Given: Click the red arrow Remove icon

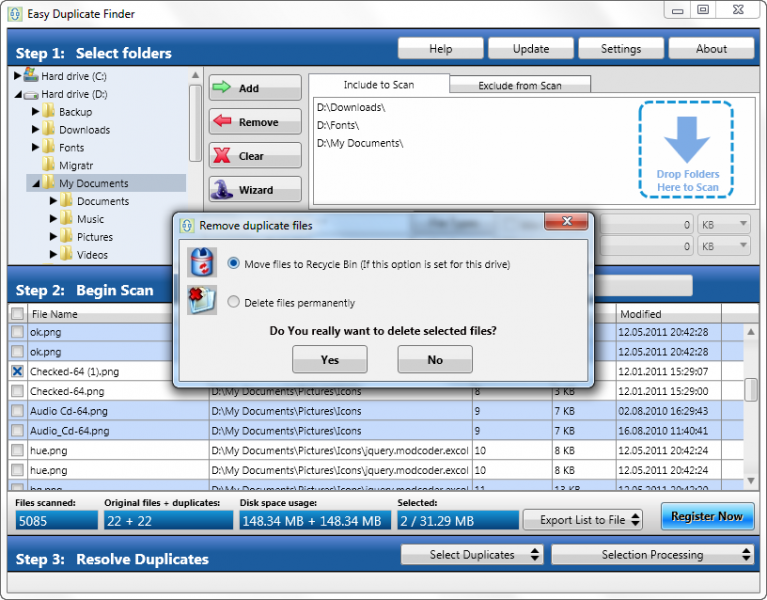Looking at the screenshot, I should tap(222, 121).
